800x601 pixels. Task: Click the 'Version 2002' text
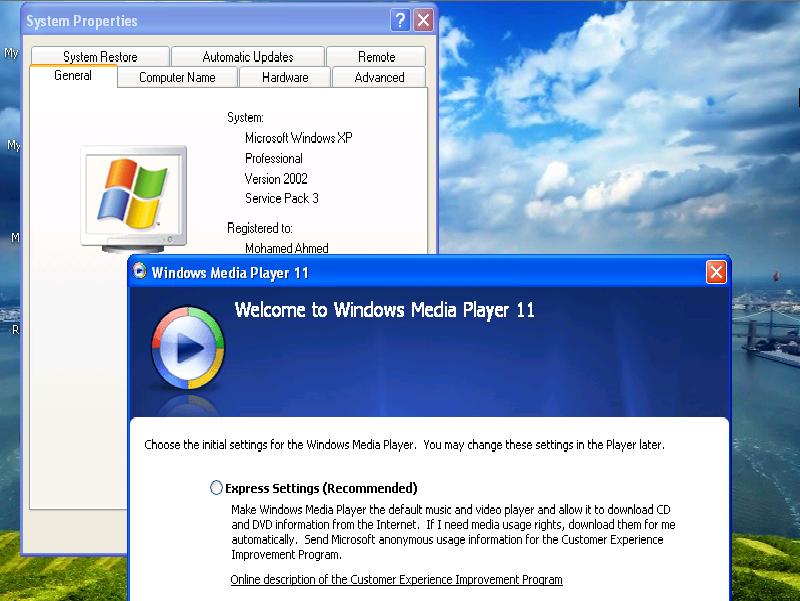point(276,179)
